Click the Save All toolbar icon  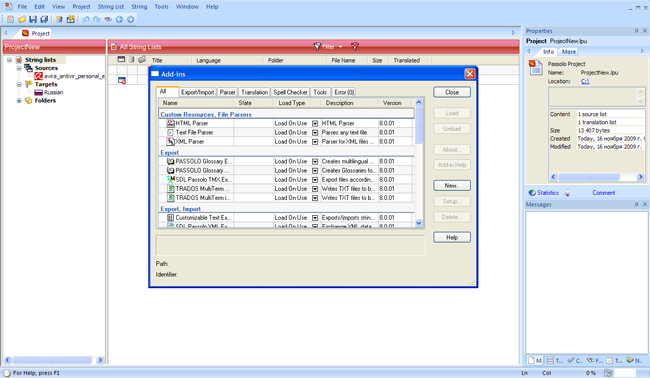click(x=44, y=19)
